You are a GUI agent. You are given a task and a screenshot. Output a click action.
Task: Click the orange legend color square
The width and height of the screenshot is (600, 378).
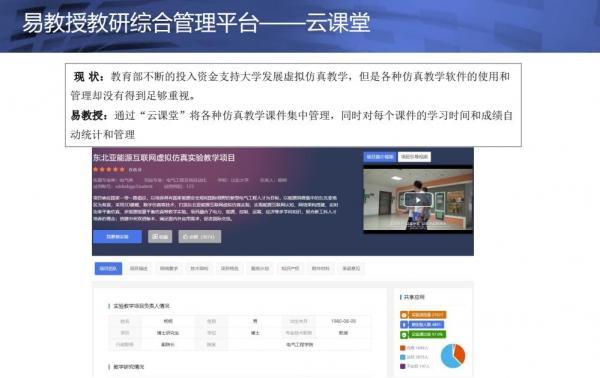point(403,348)
